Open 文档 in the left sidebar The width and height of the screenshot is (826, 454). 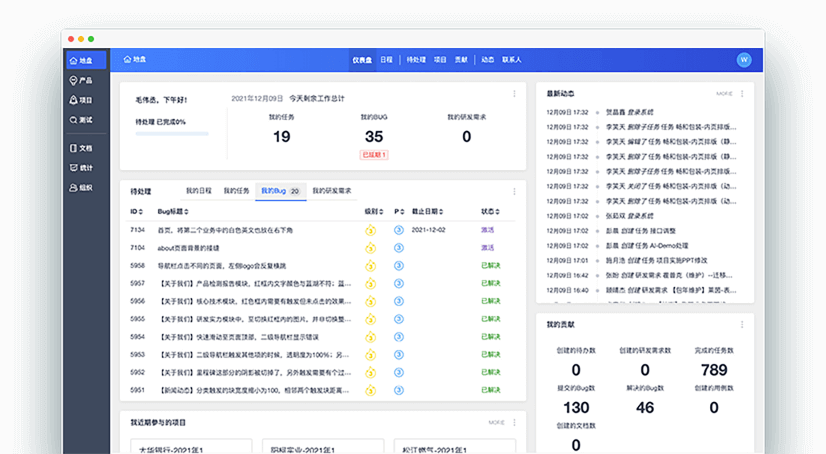pyautogui.click(x=81, y=148)
